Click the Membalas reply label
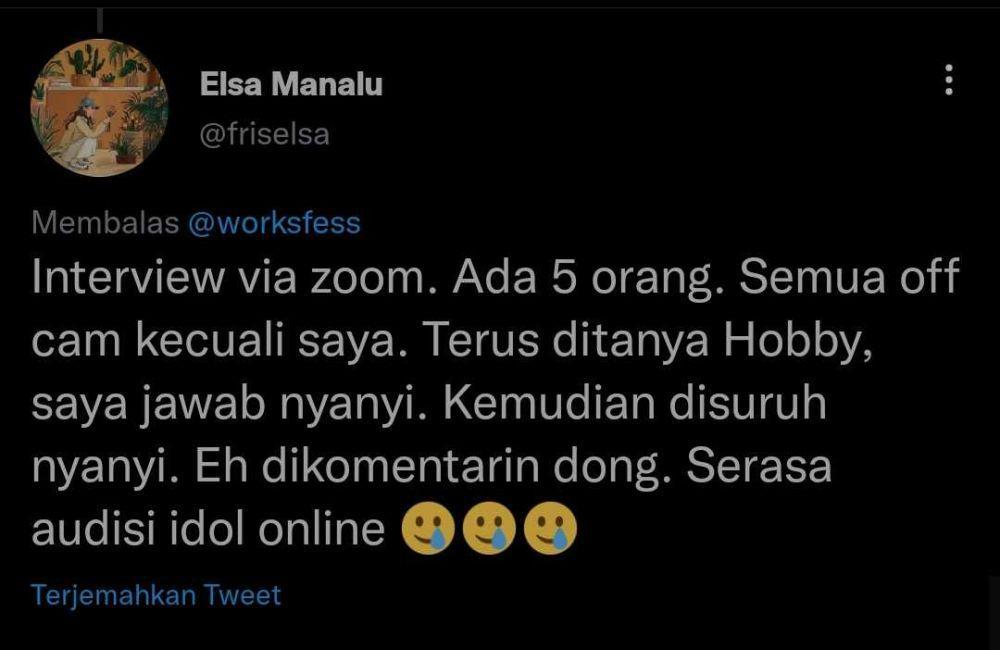 pyautogui.click(x=105, y=223)
